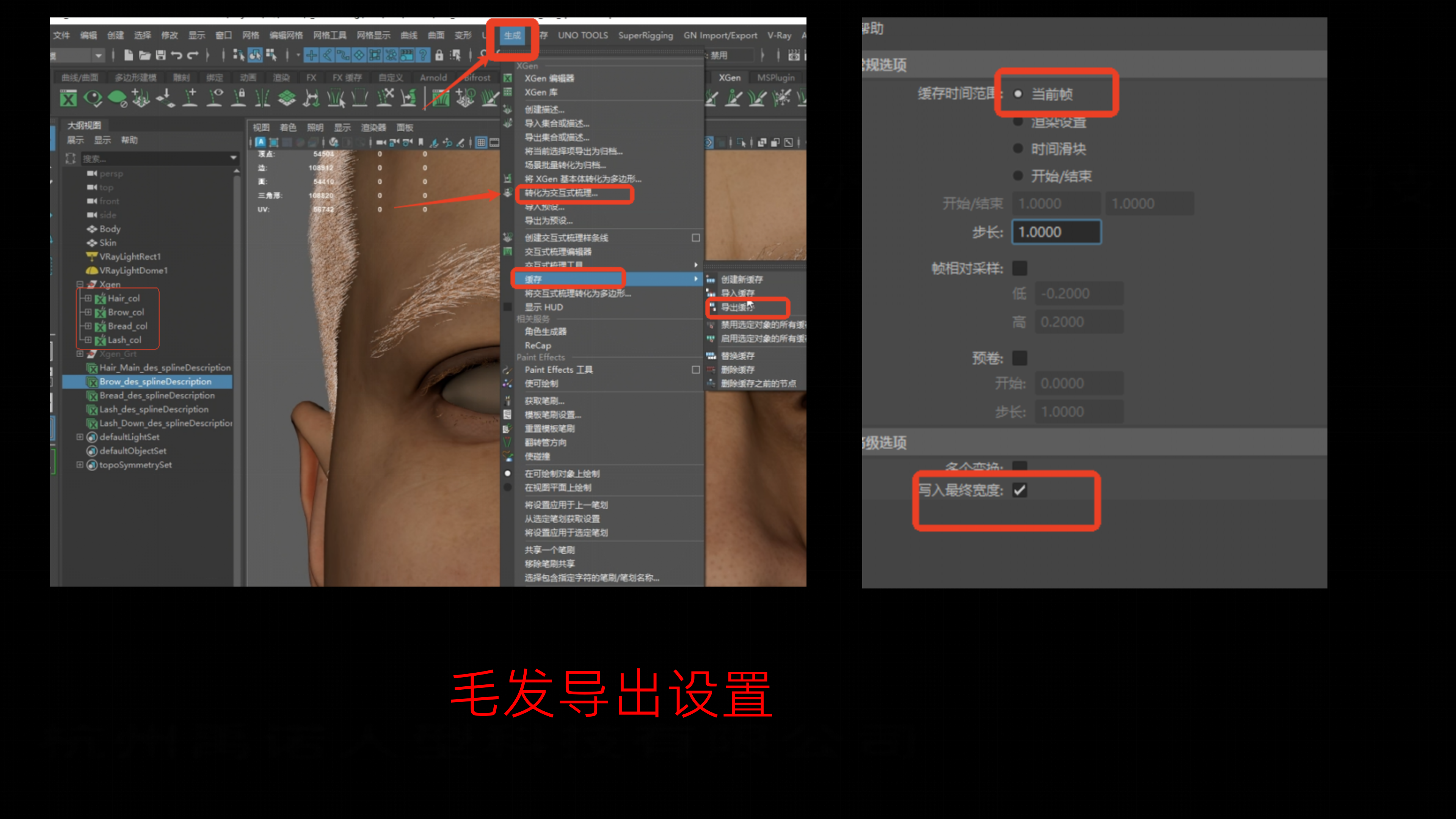Image resolution: width=1456 pixels, height=819 pixels.
Task: Expand the Hair_col node
Action: 88,298
